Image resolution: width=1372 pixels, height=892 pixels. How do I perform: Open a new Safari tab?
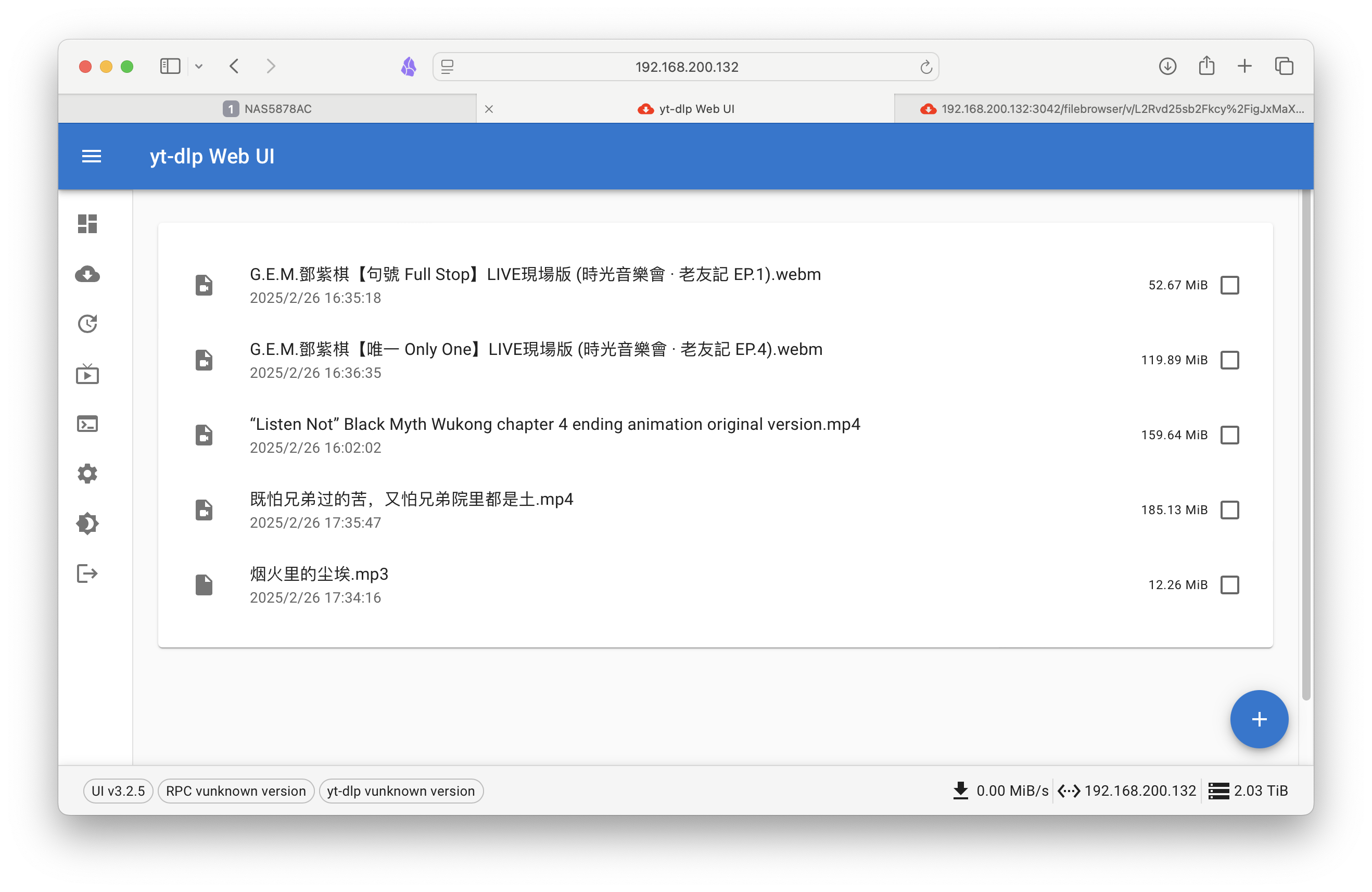pyautogui.click(x=1244, y=66)
